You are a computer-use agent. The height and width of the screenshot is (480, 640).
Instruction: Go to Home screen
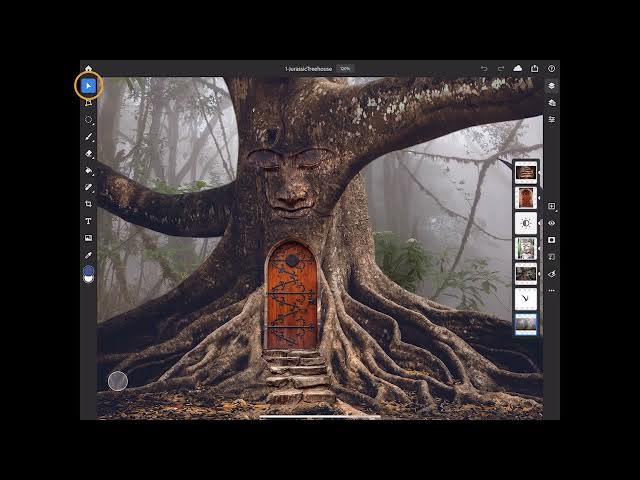pyautogui.click(x=88, y=68)
